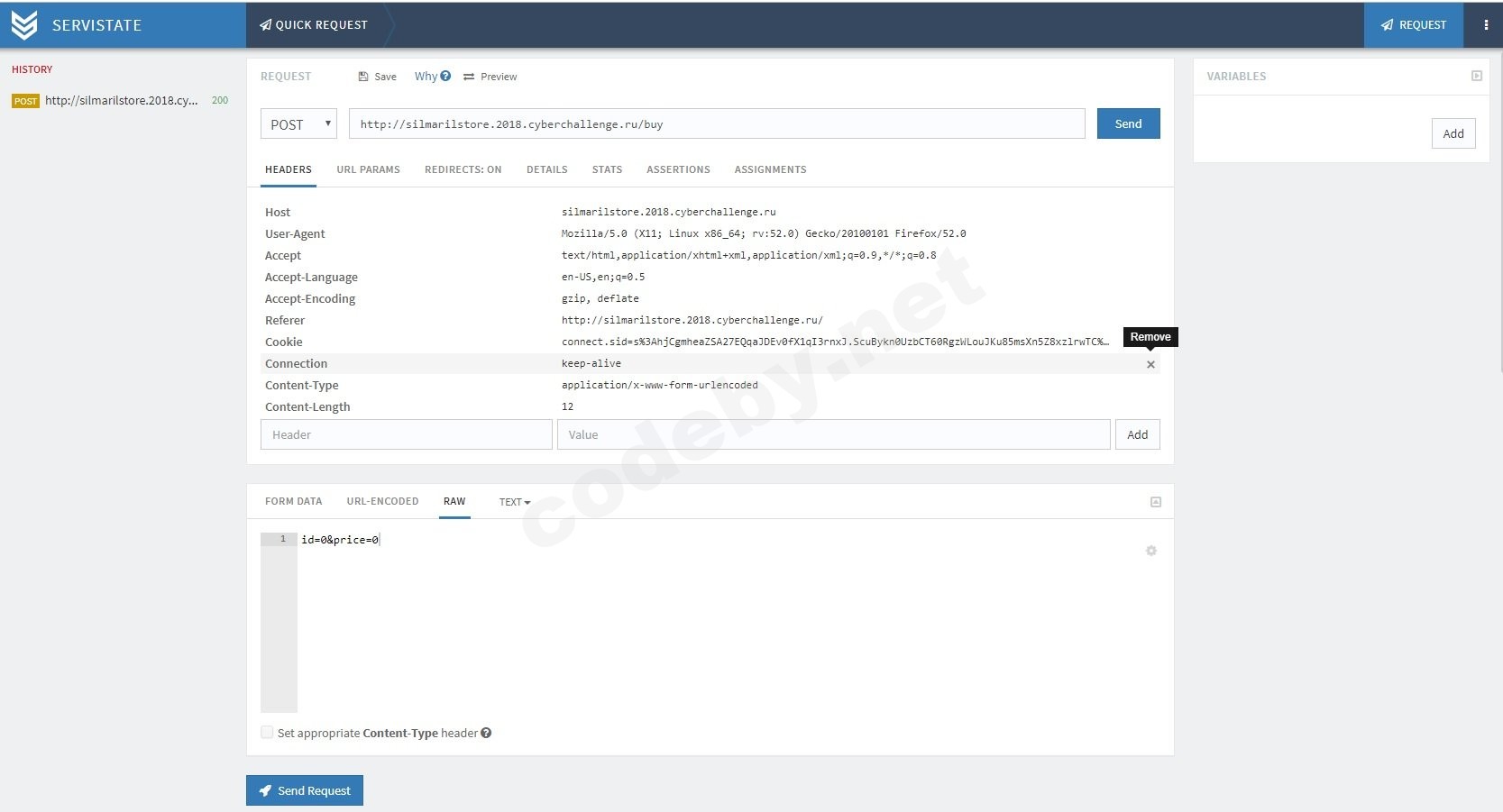The height and width of the screenshot is (812, 1503).
Task: Check Set appropriate Content-Type header box
Action: 267,733
